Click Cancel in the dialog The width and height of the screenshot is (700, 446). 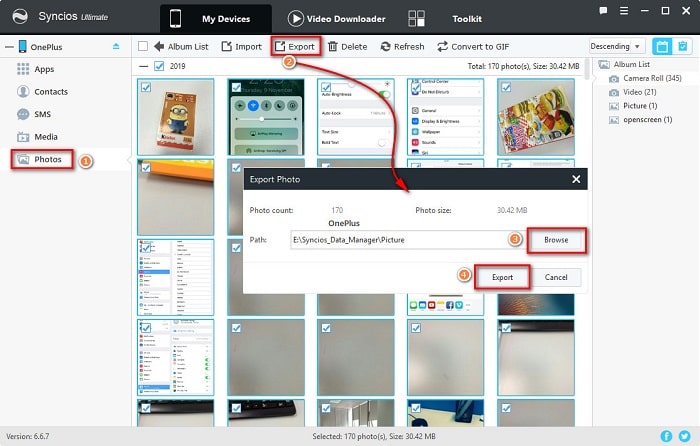(556, 277)
